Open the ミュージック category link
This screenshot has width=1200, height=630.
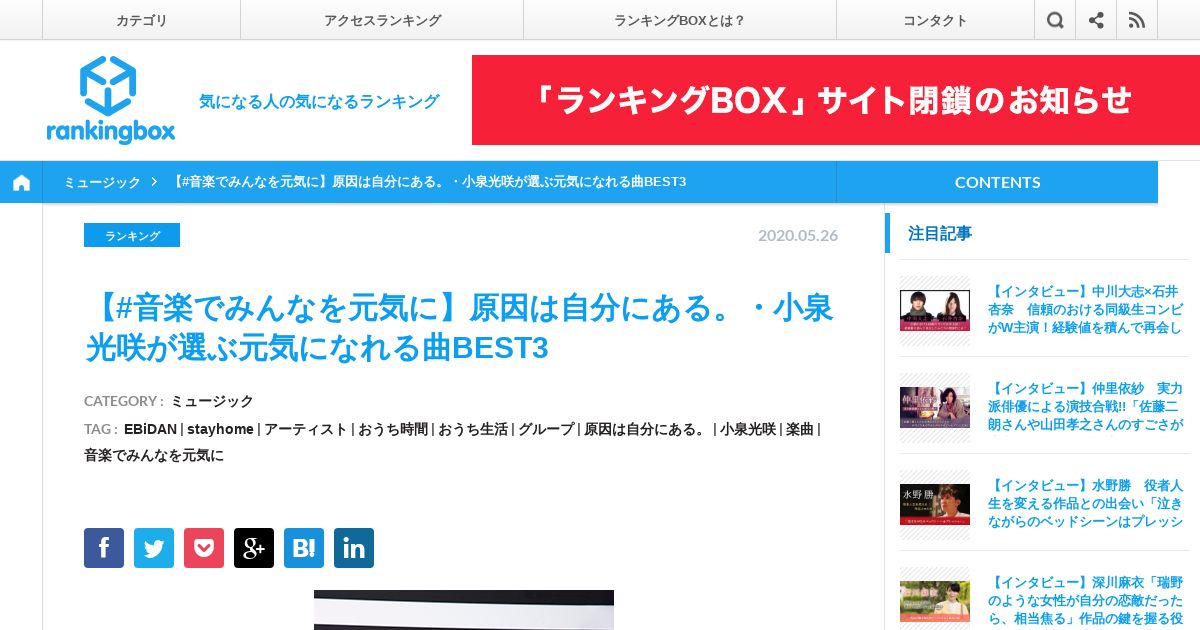pyautogui.click(x=212, y=401)
